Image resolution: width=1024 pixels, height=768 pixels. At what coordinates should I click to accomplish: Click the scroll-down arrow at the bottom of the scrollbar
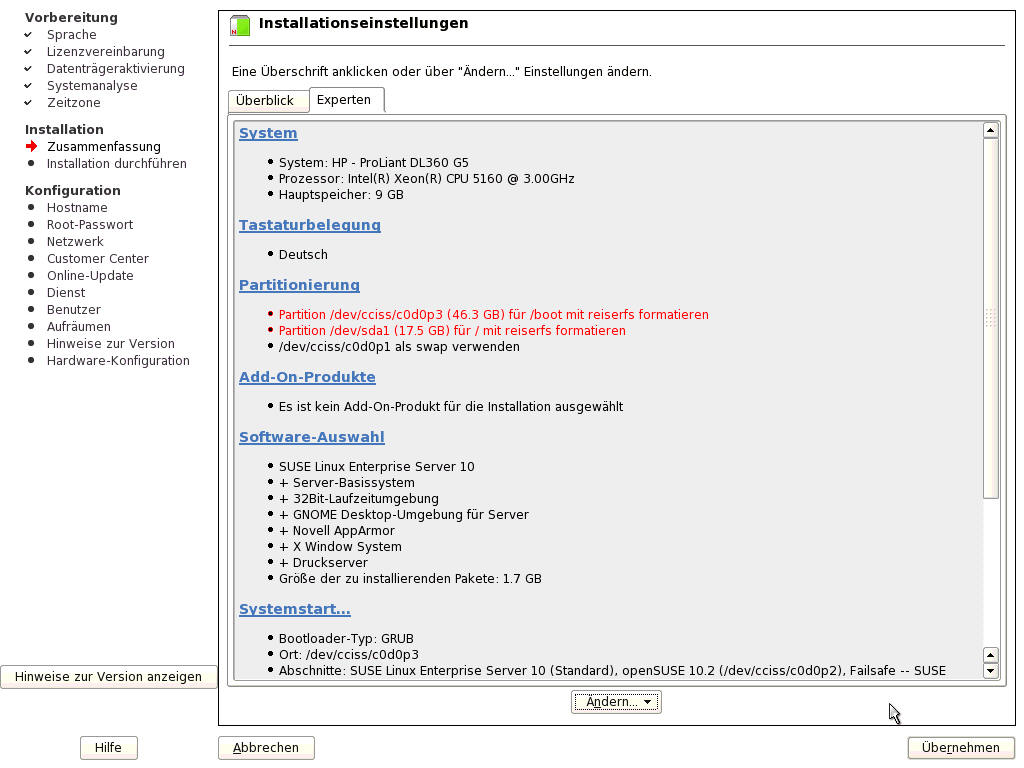pyautogui.click(x=991, y=671)
